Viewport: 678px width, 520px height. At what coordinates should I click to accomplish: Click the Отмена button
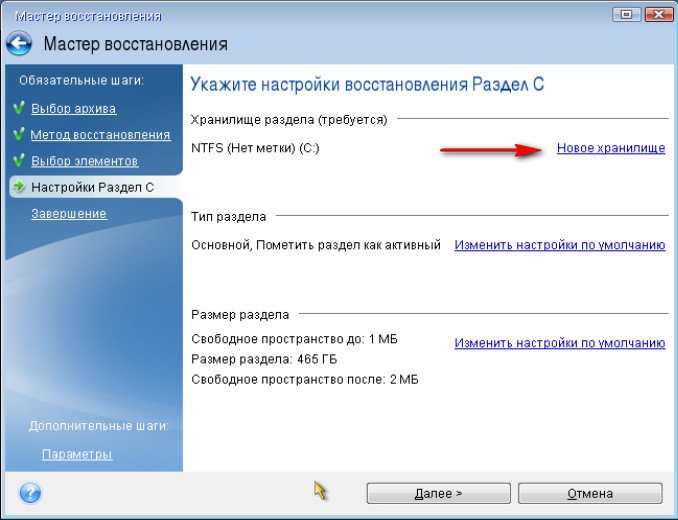point(590,493)
